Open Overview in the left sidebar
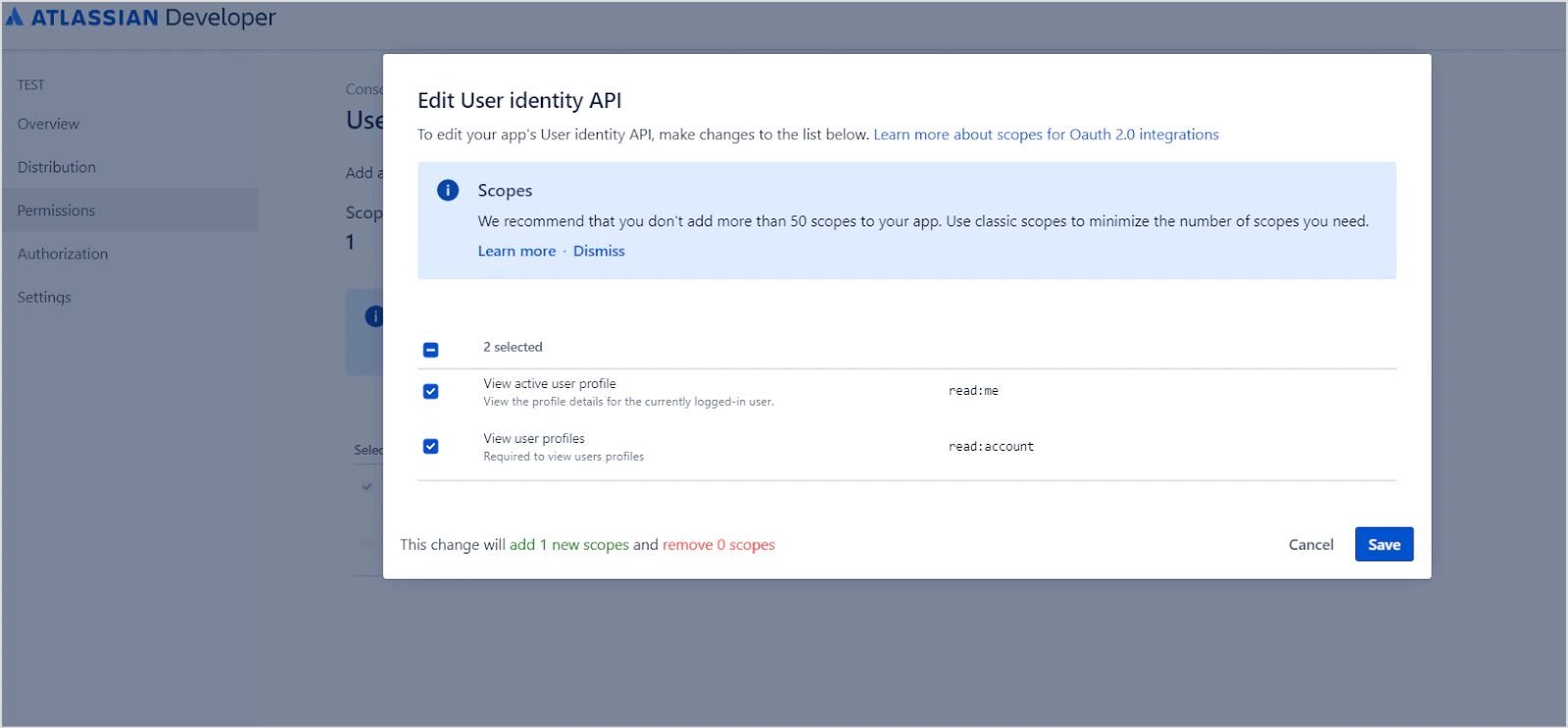The width and height of the screenshot is (1568, 728). coord(48,123)
